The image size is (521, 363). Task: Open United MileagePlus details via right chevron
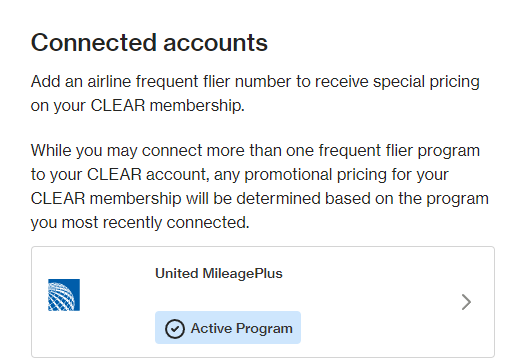pyautogui.click(x=466, y=302)
